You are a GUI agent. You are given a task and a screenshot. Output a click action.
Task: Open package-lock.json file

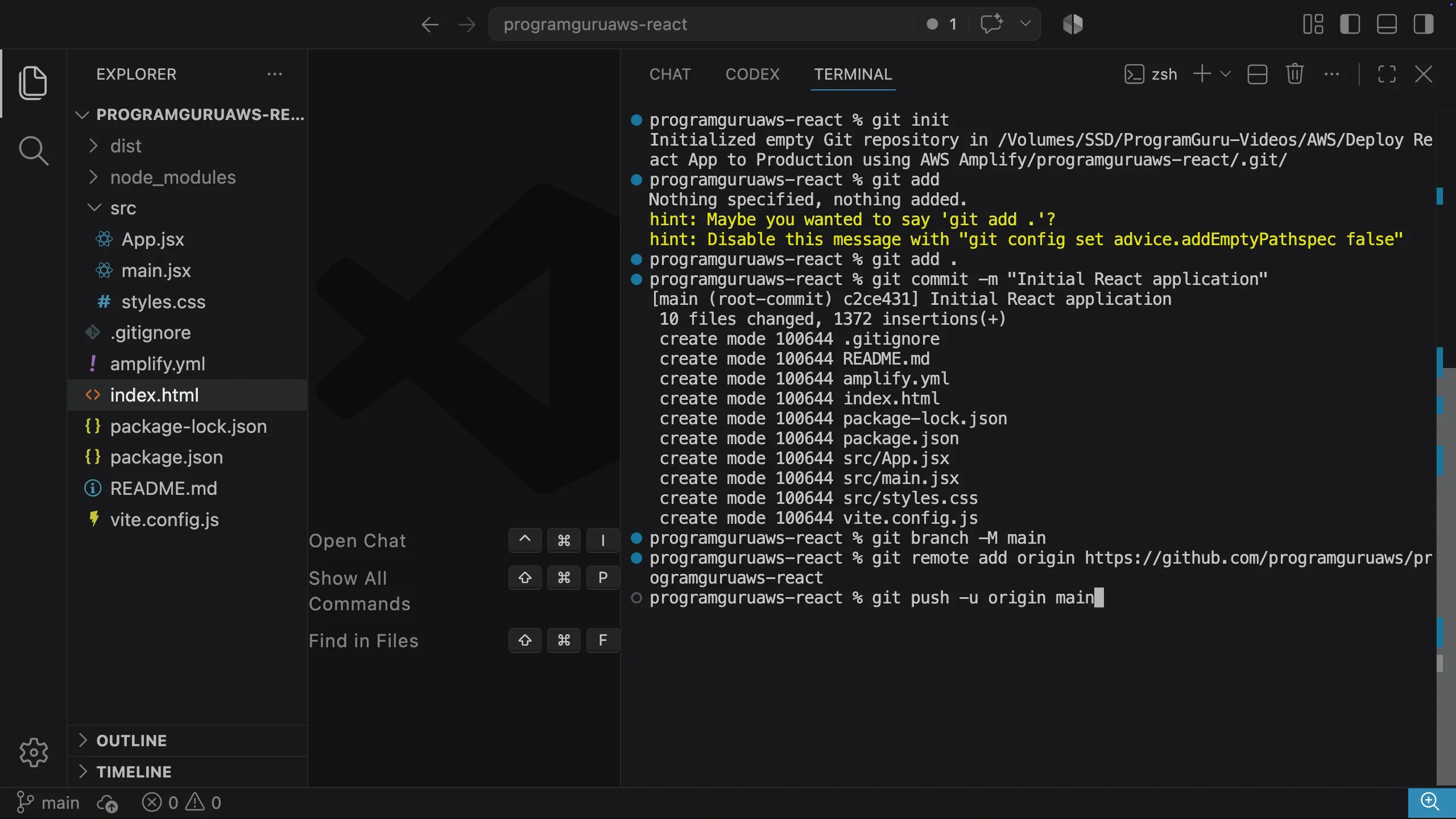tap(188, 427)
